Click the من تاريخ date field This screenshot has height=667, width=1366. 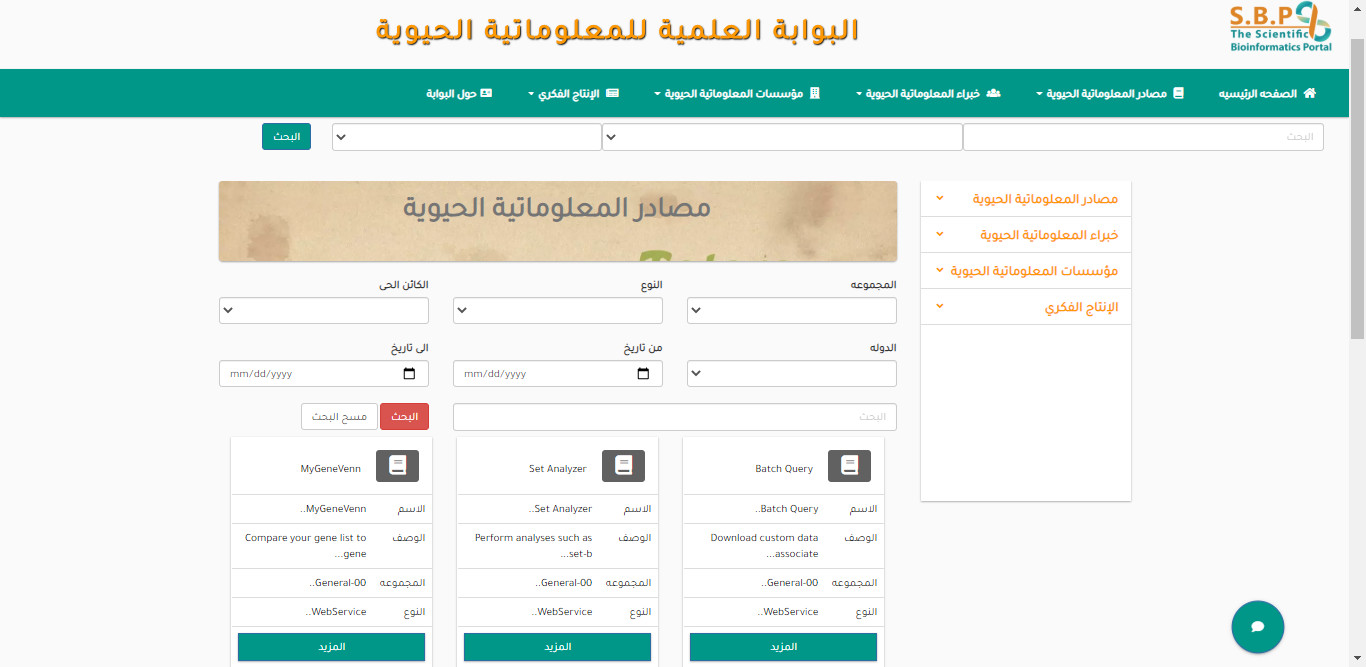click(558, 374)
